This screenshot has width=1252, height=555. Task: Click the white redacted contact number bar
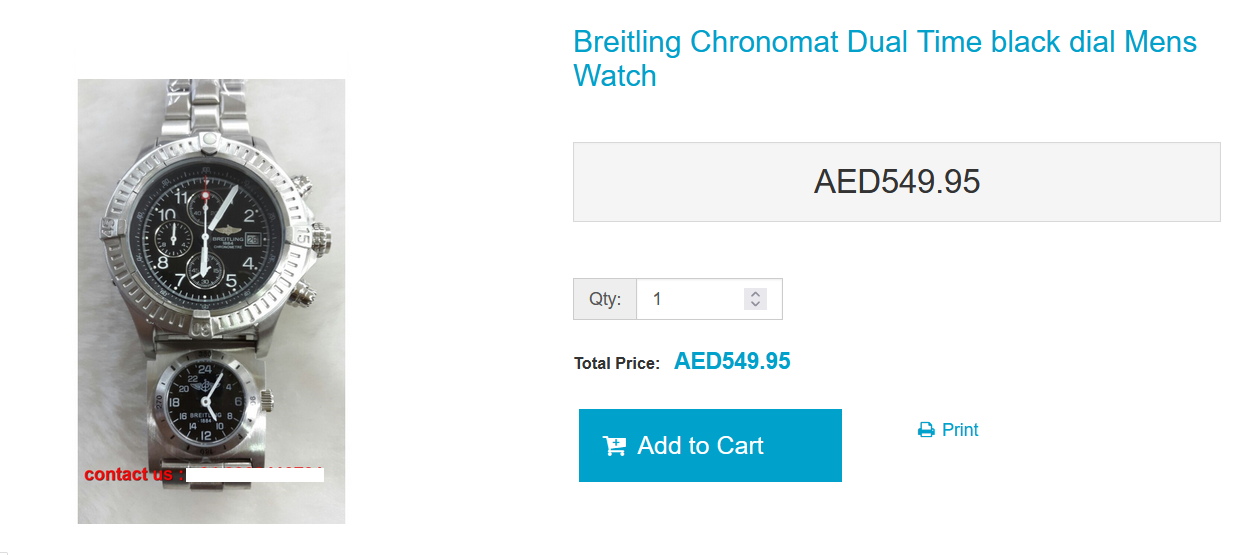pyautogui.click(x=255, y=474)
